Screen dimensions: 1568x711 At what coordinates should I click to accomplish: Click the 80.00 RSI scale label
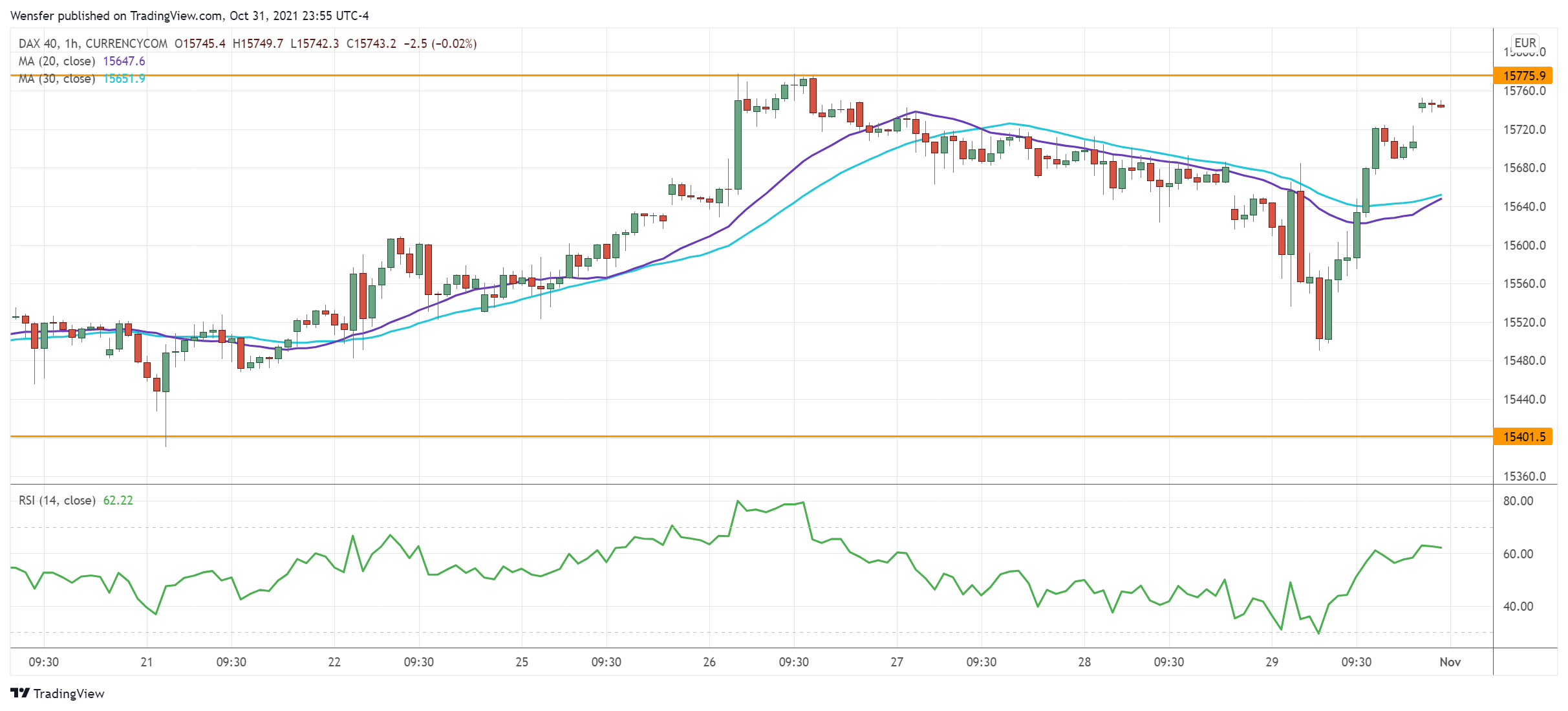pos(1518,501)
